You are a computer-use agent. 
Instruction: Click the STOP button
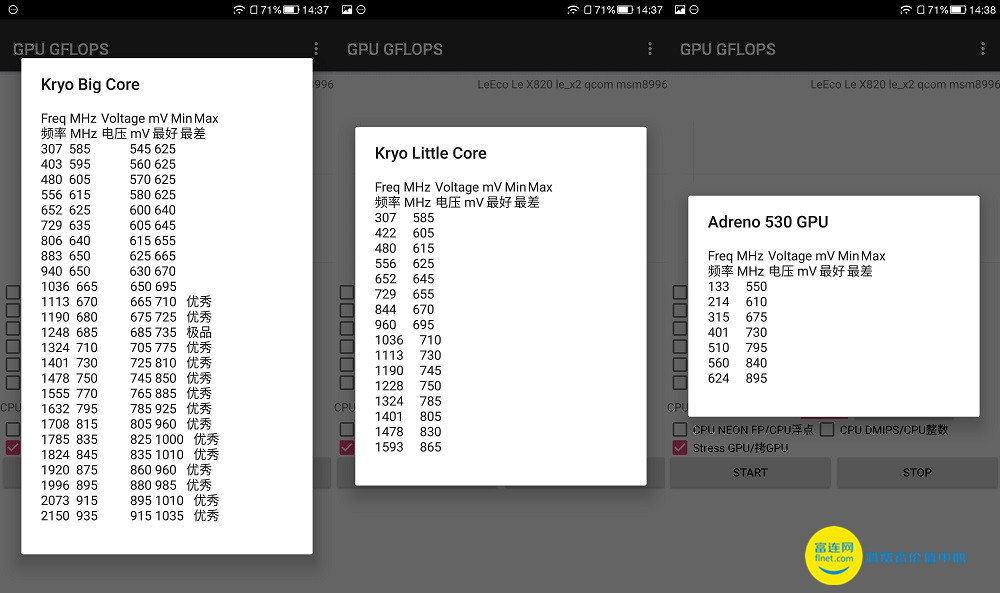[x=917, y=472]
